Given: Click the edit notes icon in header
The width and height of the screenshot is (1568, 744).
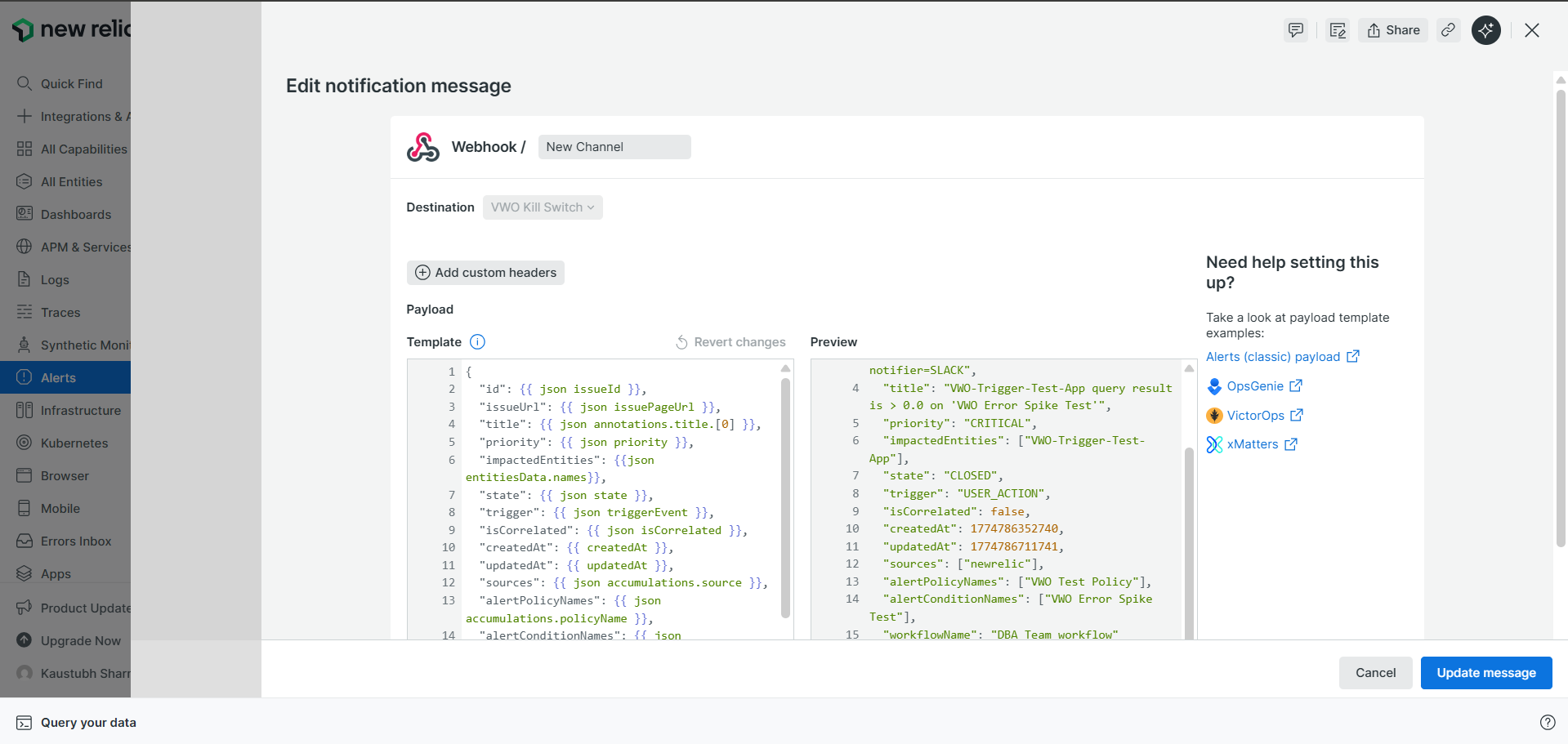Looking at the screenshot, I should point(1338,30).
